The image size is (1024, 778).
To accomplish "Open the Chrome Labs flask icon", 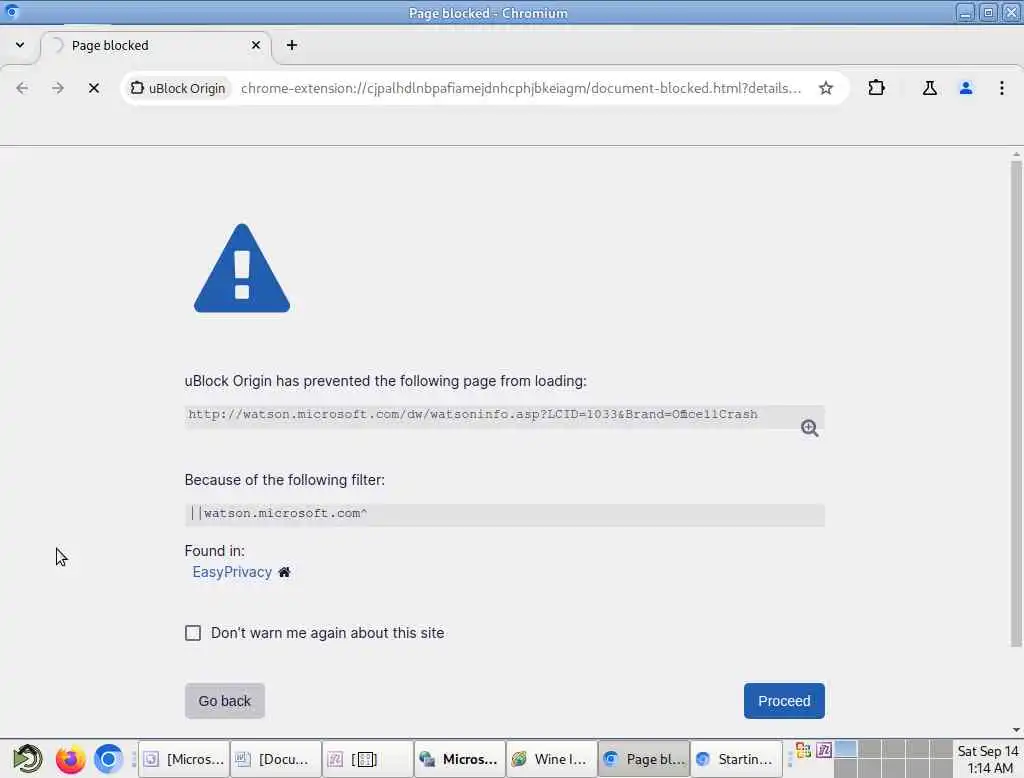I will [929, 88].
